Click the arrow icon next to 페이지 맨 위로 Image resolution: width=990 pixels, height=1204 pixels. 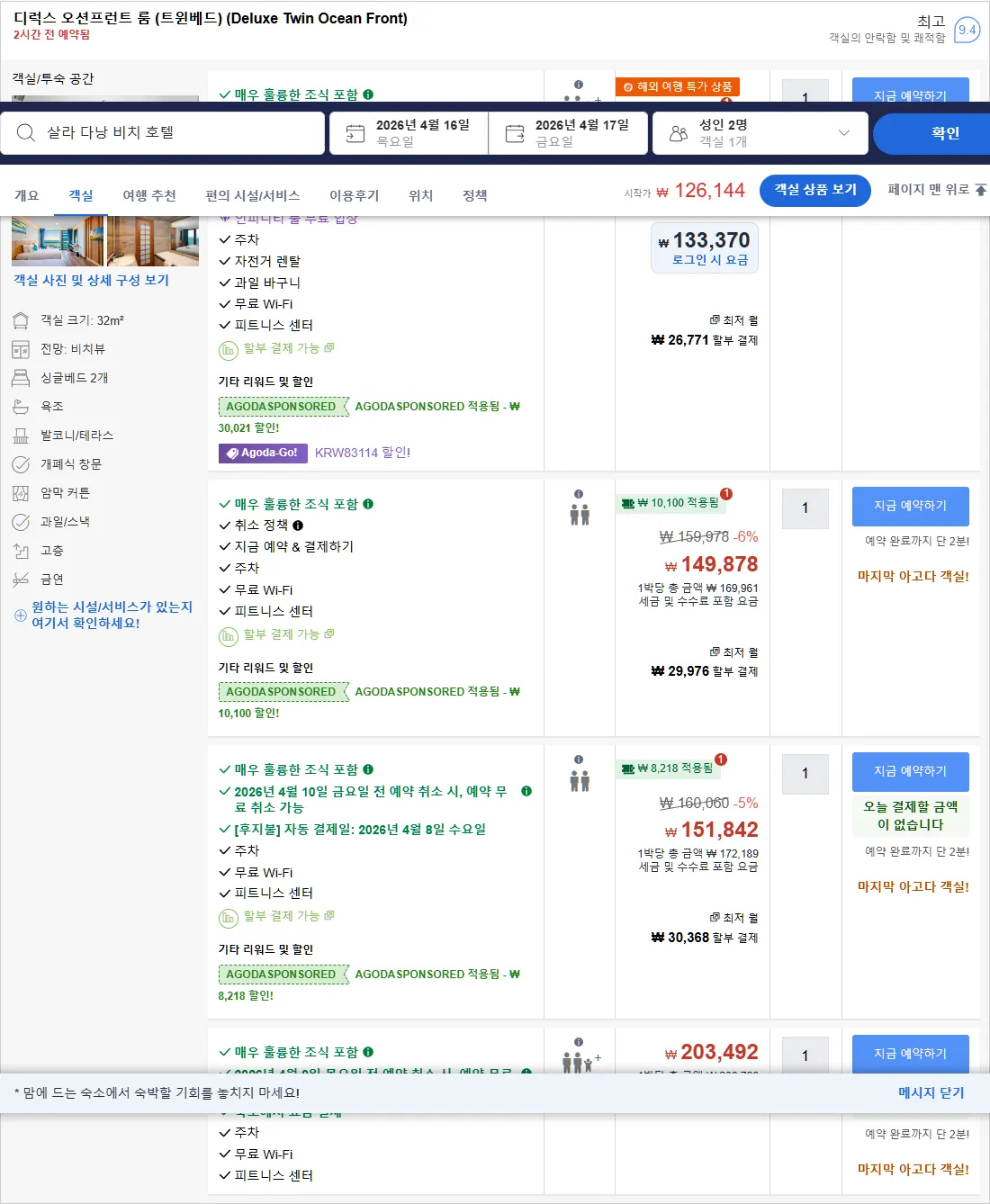pos(980,190)
